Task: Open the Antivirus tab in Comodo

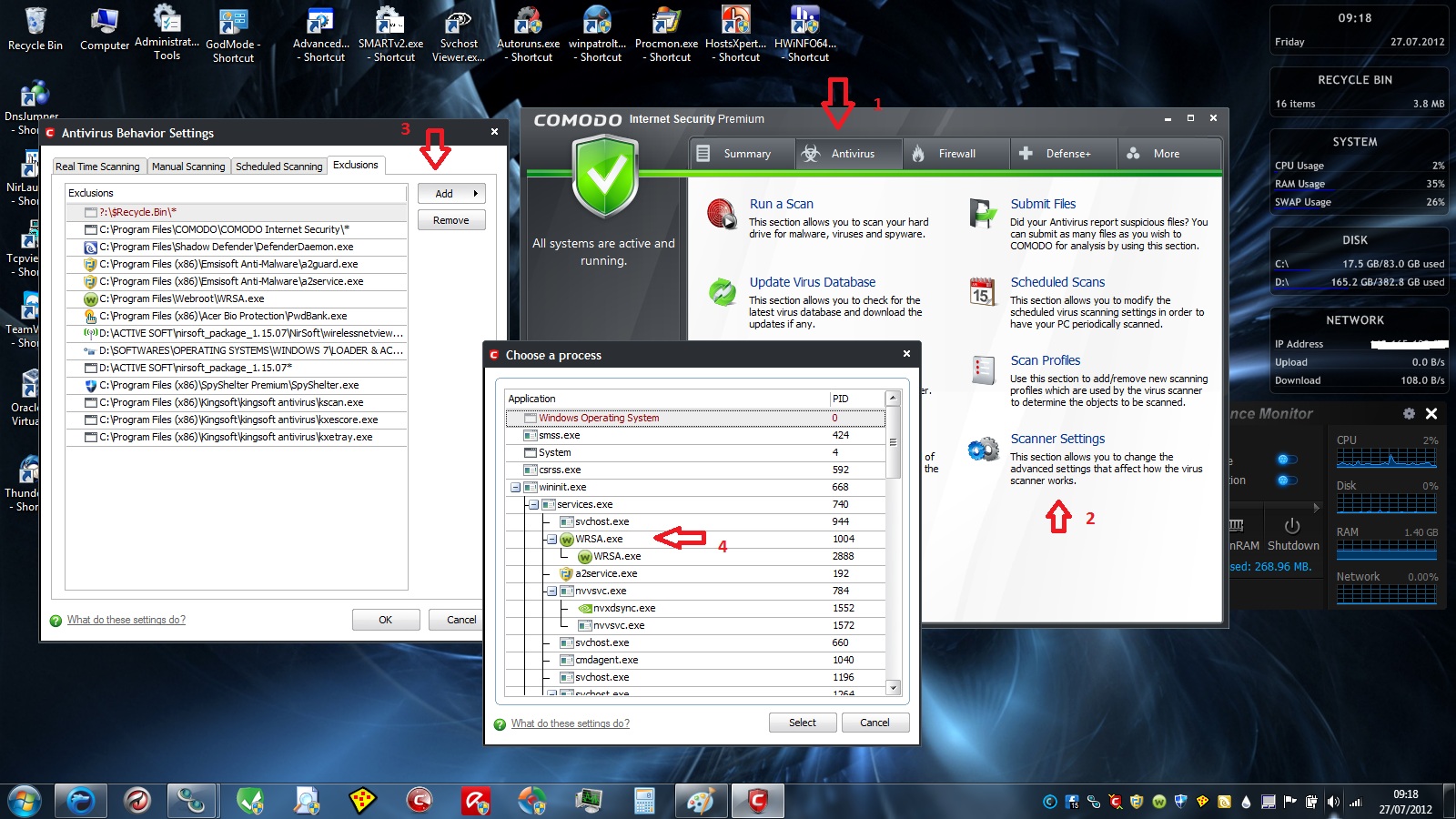Action: click(x=849, y=154)
